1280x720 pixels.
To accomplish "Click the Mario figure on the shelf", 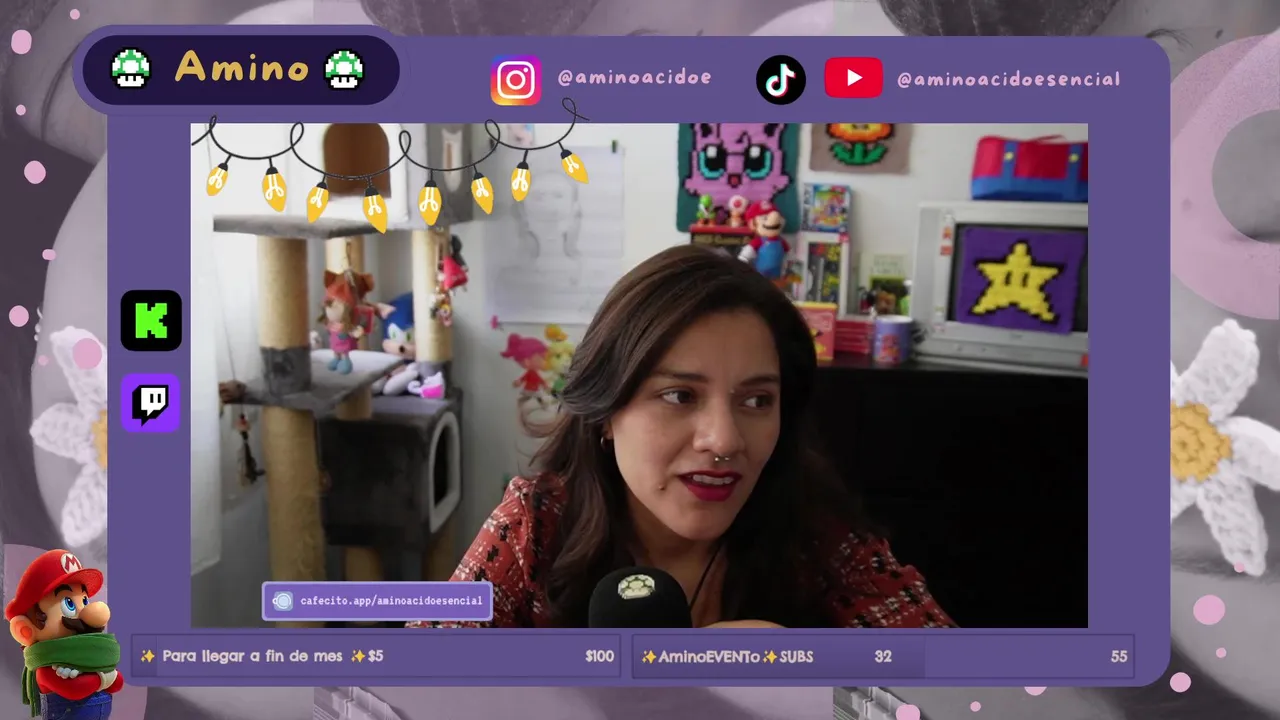I will 765,240.
